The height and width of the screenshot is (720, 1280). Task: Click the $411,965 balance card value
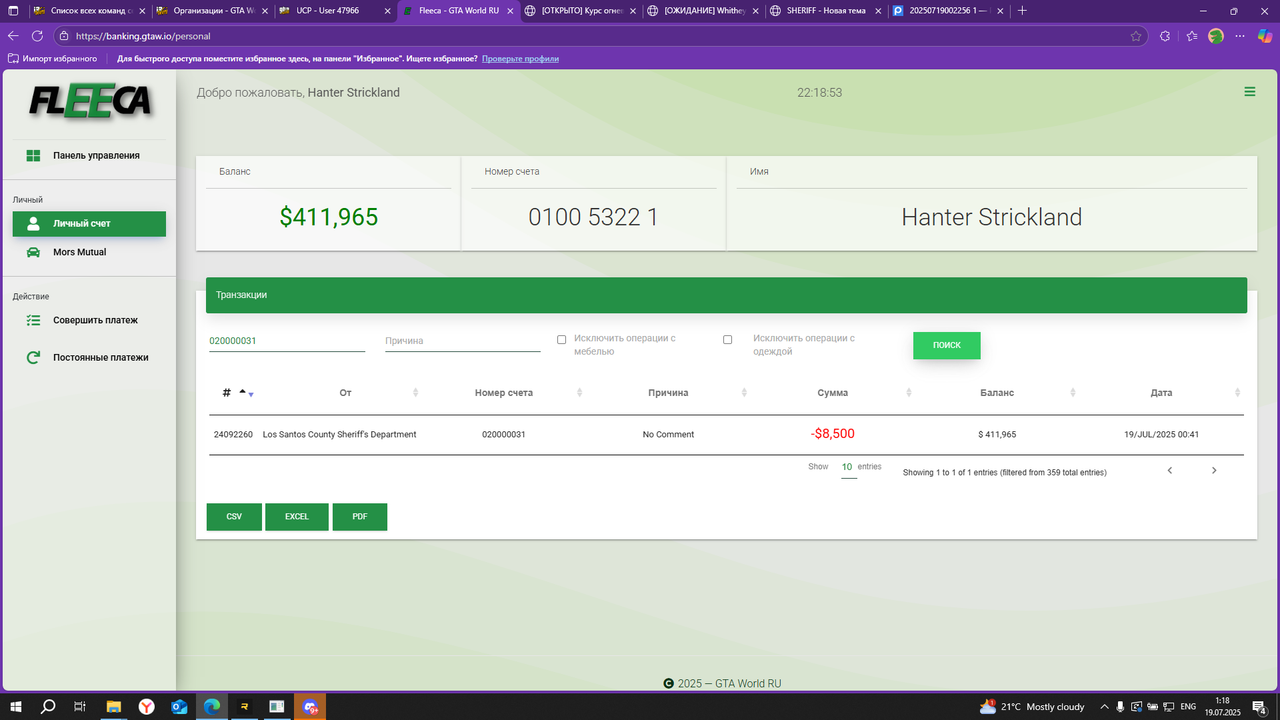(x=329, y=217)
